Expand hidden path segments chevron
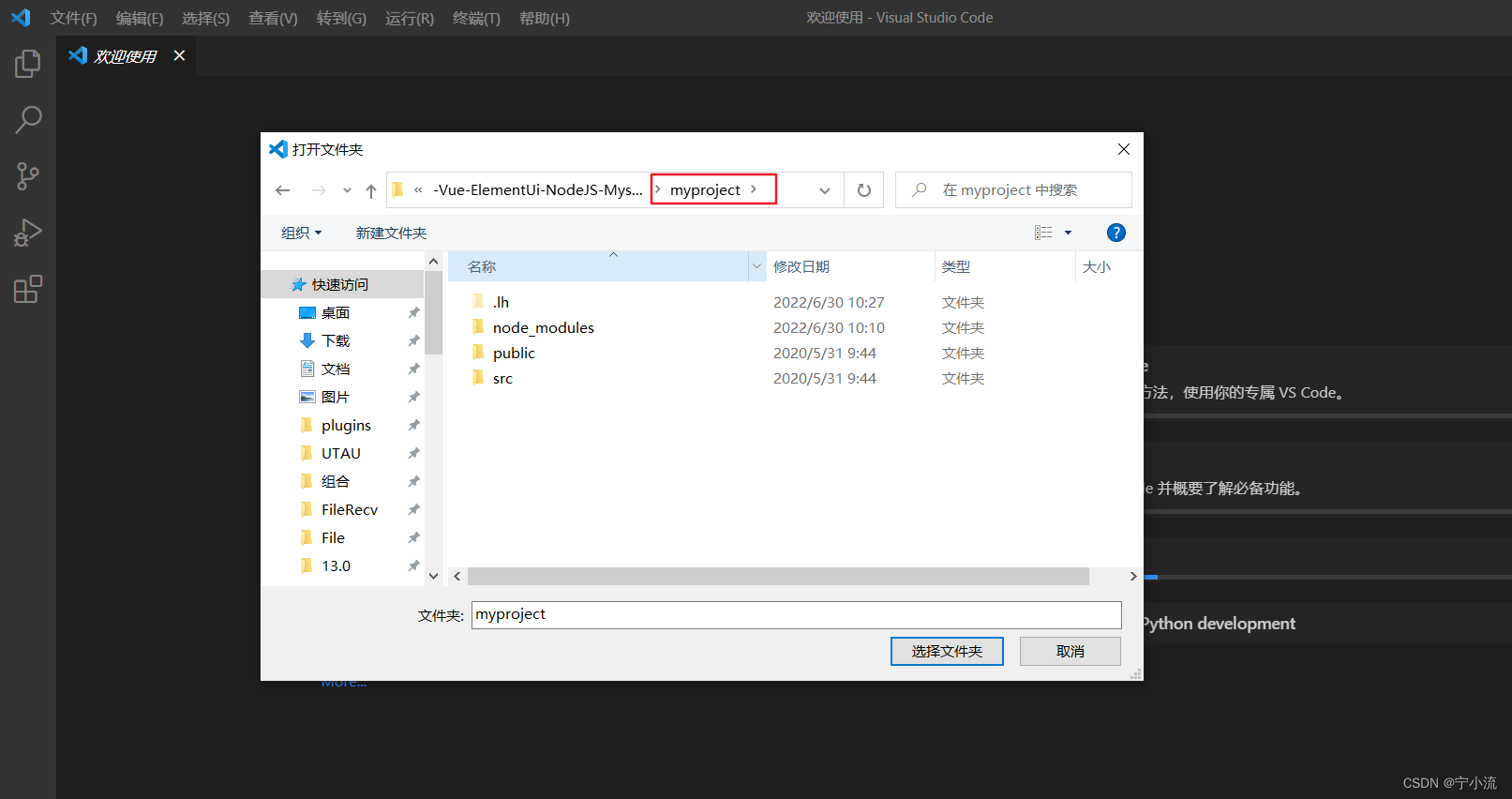Viewport: 1512px width, 799px height. click(418, 189)
